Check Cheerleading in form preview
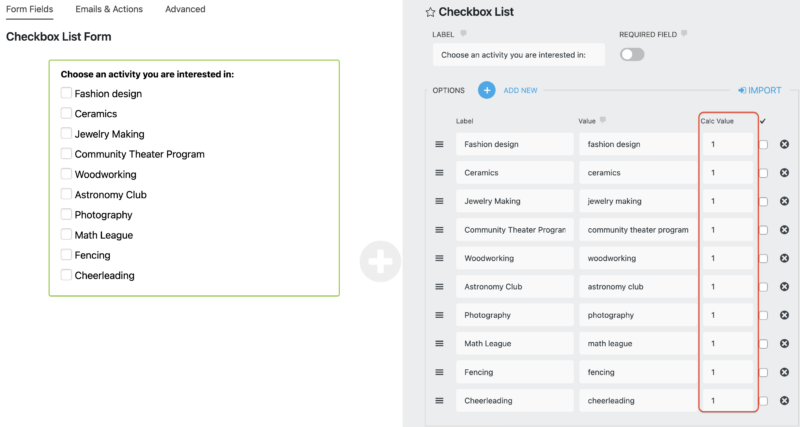This screenshot has width=800, height=427. [x=66, y=274]
